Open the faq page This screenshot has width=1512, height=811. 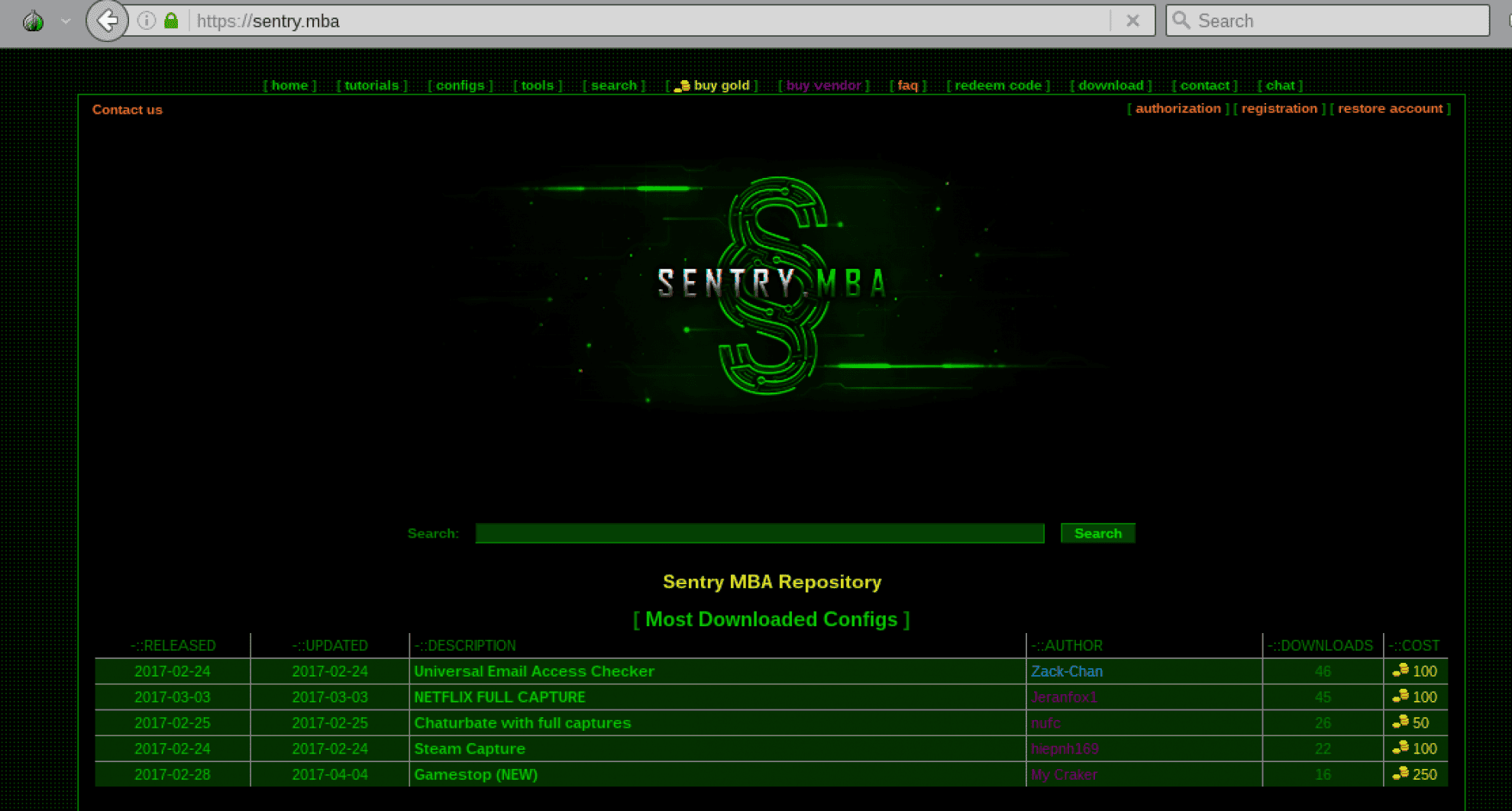[x=907, y=86]
